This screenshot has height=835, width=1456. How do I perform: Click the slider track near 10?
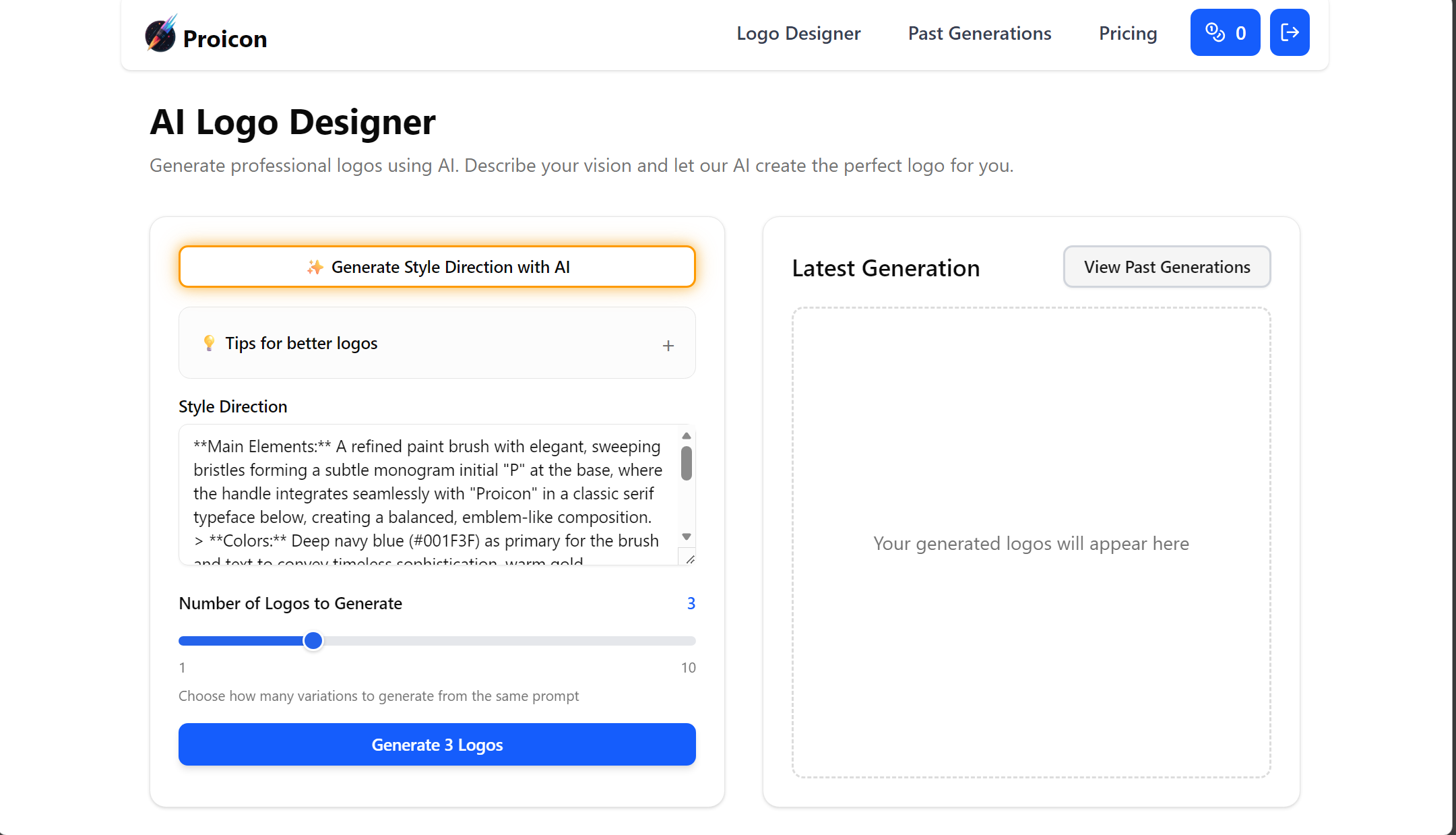(687, 641)
